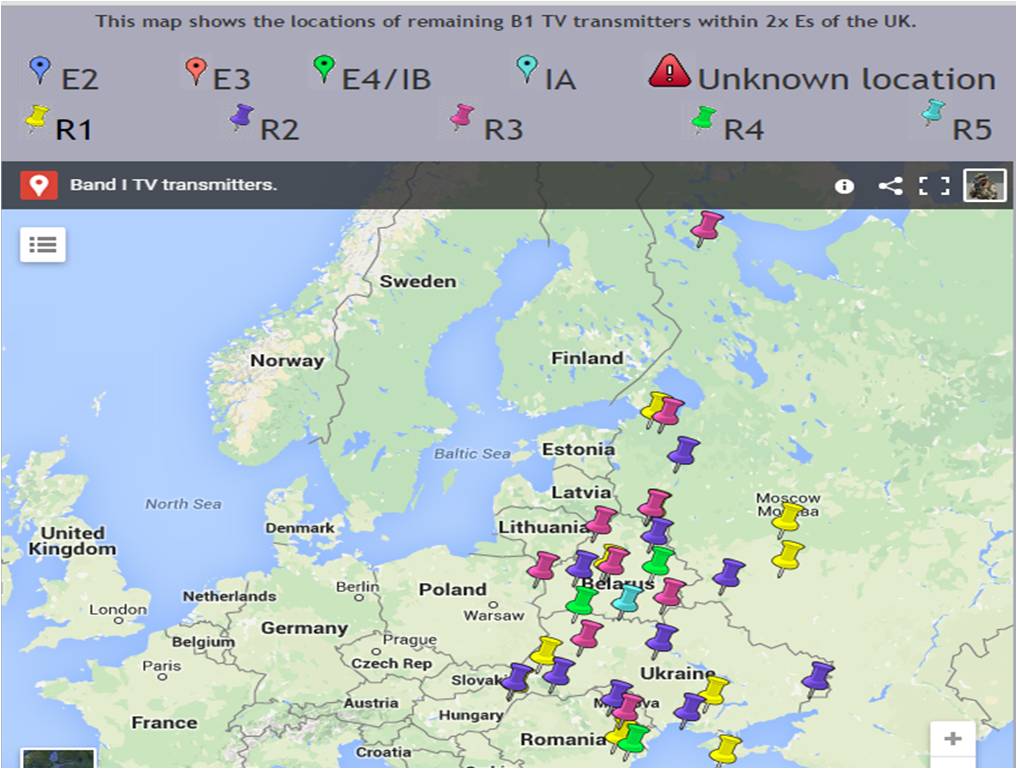This screenshot has height=769, width=1017.
Task: Switch to satellite view thumbnail
Action: coord(58,759)
